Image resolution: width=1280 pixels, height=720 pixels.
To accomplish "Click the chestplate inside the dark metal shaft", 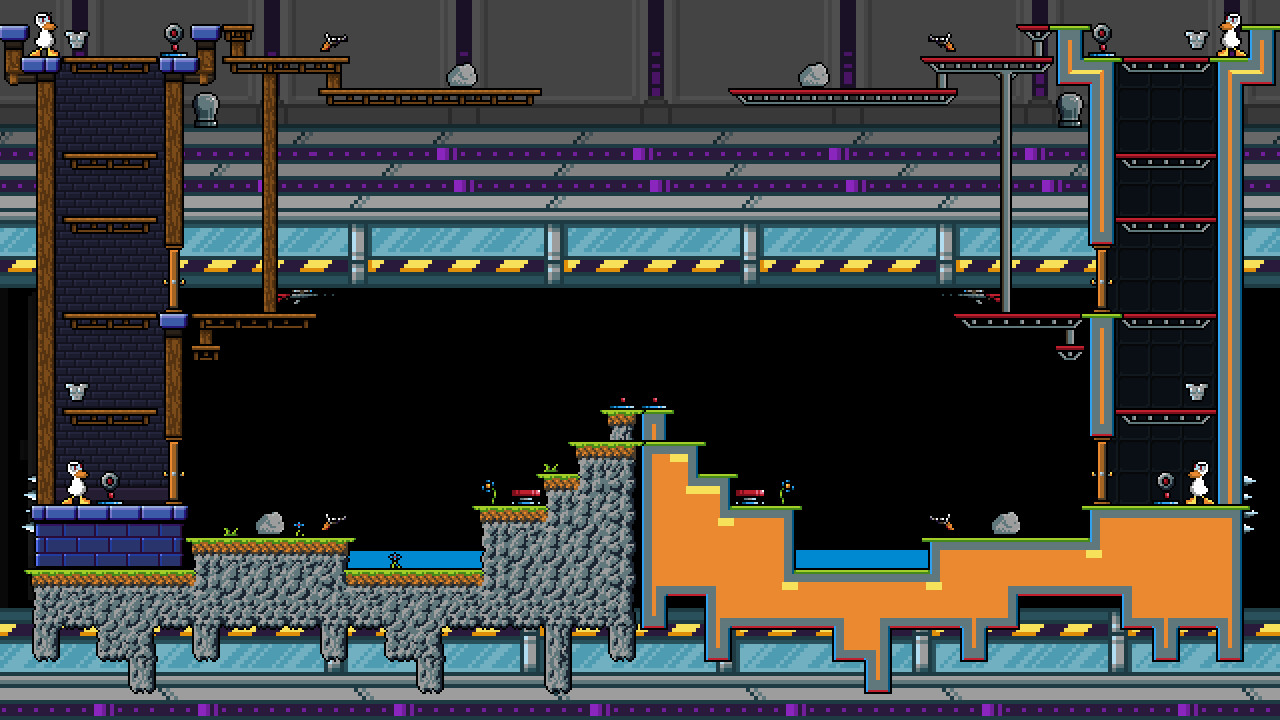I will (1196, 391).
